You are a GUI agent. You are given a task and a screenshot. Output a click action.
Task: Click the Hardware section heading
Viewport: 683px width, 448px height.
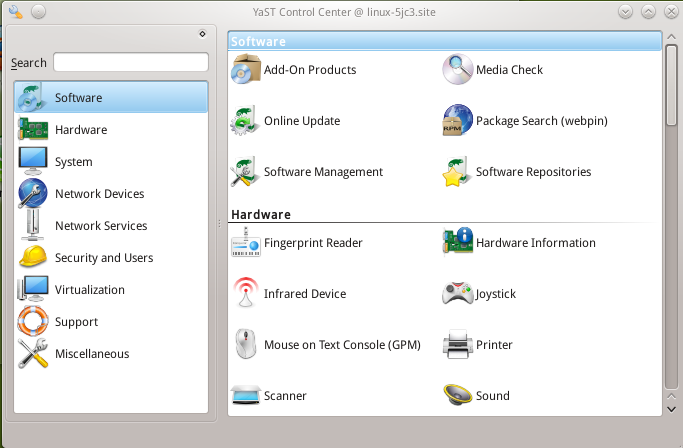[261, 214]
